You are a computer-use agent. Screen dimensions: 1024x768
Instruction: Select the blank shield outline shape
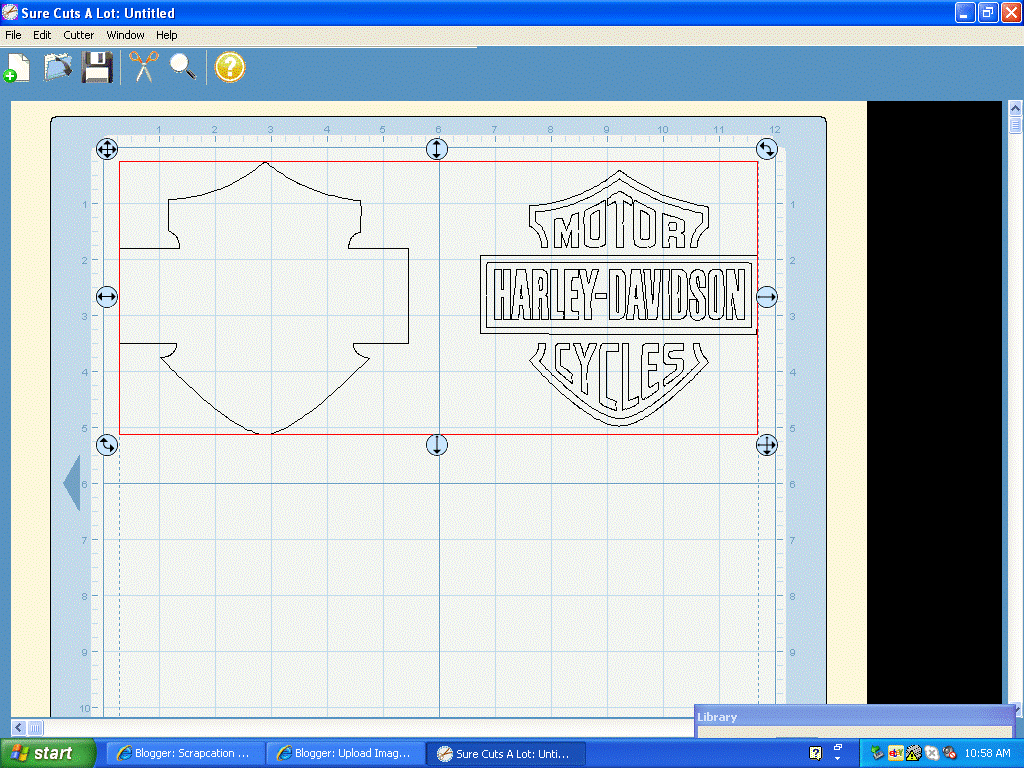(264, 297)
